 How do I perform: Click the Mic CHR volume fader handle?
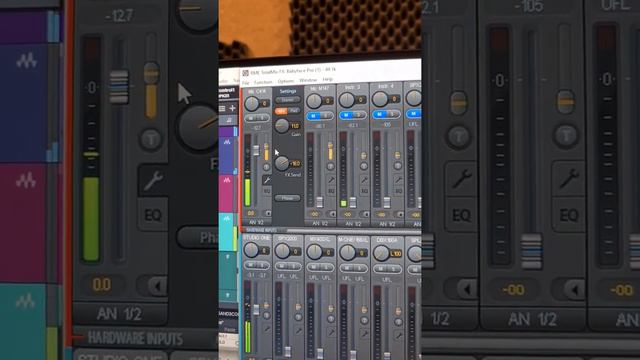click(256, 150)
